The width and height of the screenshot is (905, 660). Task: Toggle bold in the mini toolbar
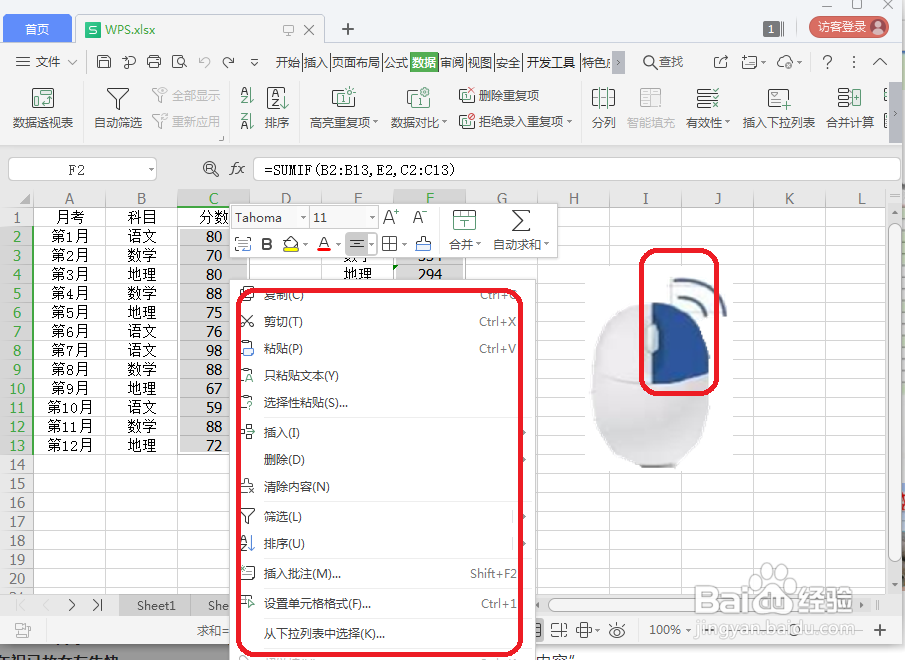point(267,245)
